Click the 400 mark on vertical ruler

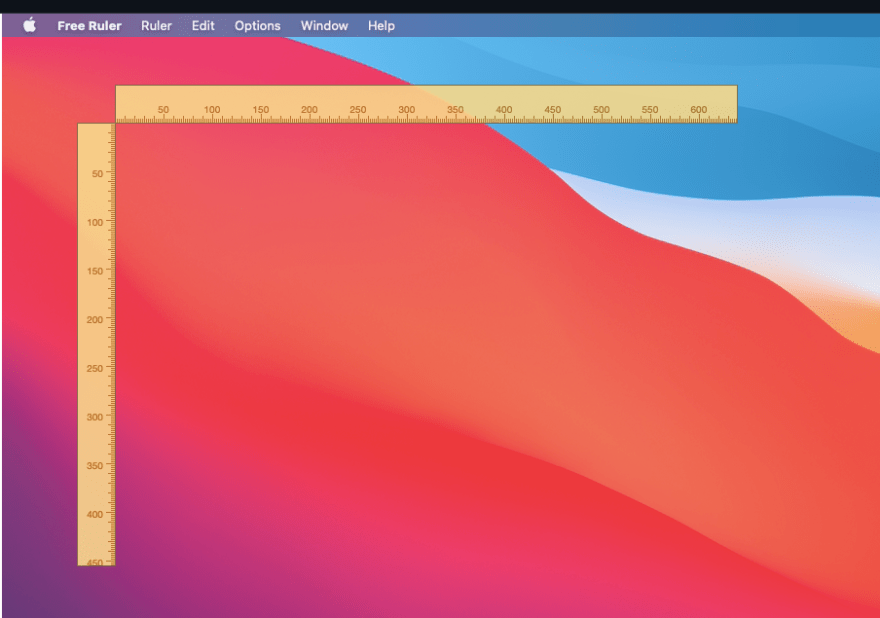point(95,514)
